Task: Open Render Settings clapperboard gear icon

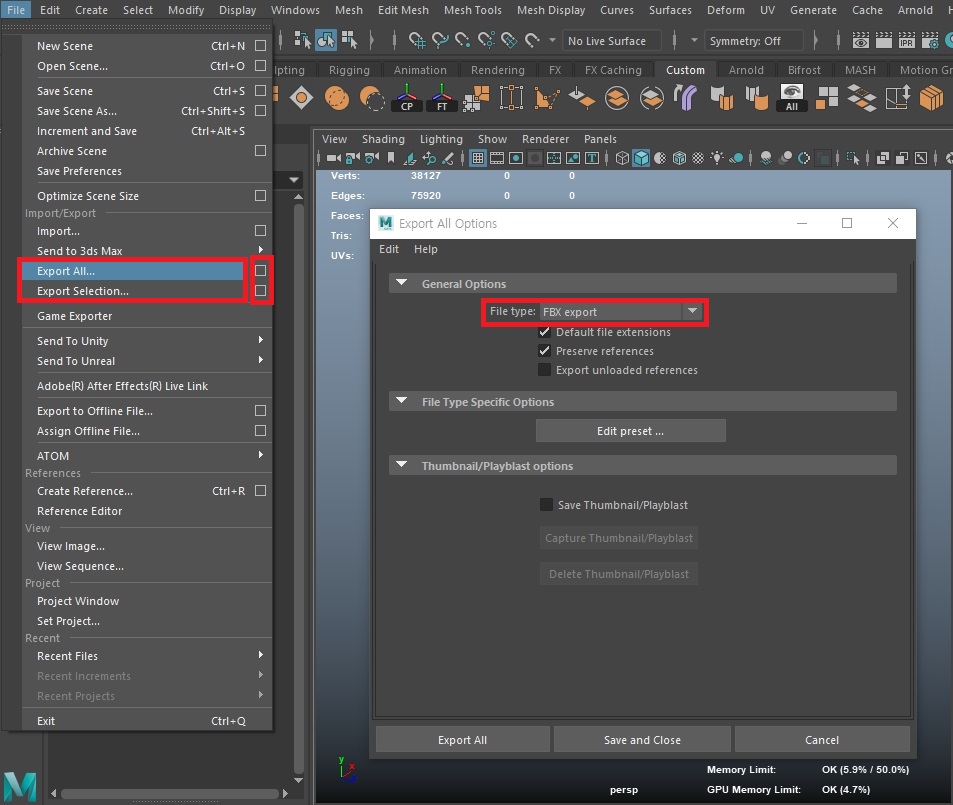Action: (x=930, y=40)
